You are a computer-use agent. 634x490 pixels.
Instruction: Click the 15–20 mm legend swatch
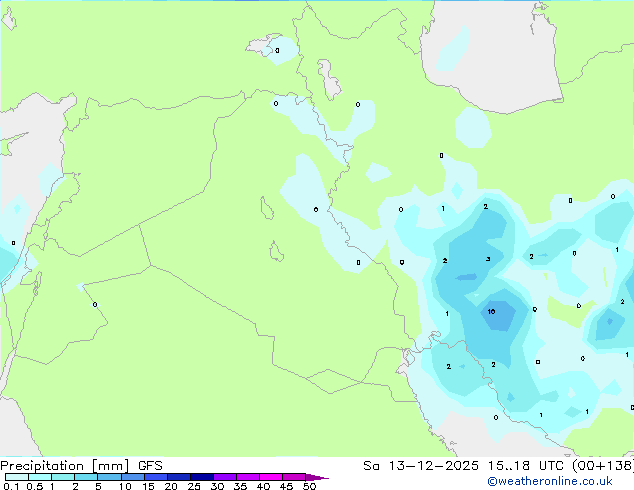[x=156, y=477]
